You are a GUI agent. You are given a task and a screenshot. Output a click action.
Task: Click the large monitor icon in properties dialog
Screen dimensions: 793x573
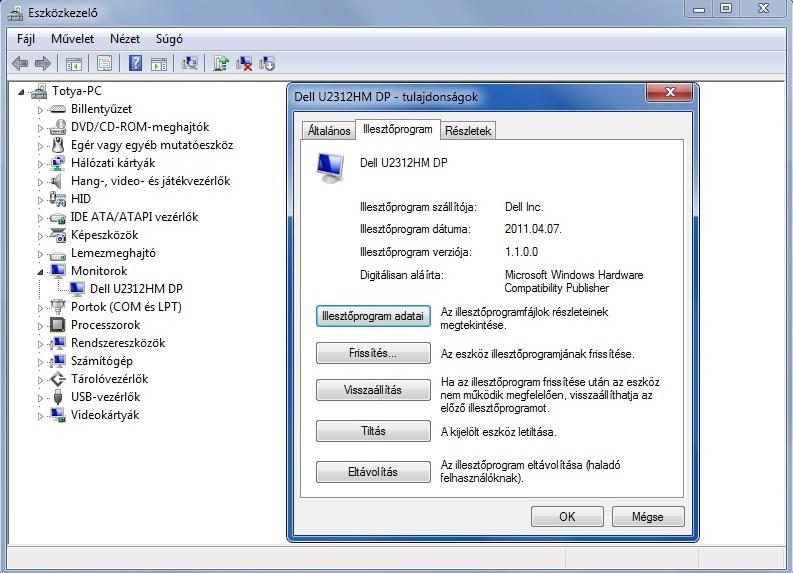tap(330, 168)
